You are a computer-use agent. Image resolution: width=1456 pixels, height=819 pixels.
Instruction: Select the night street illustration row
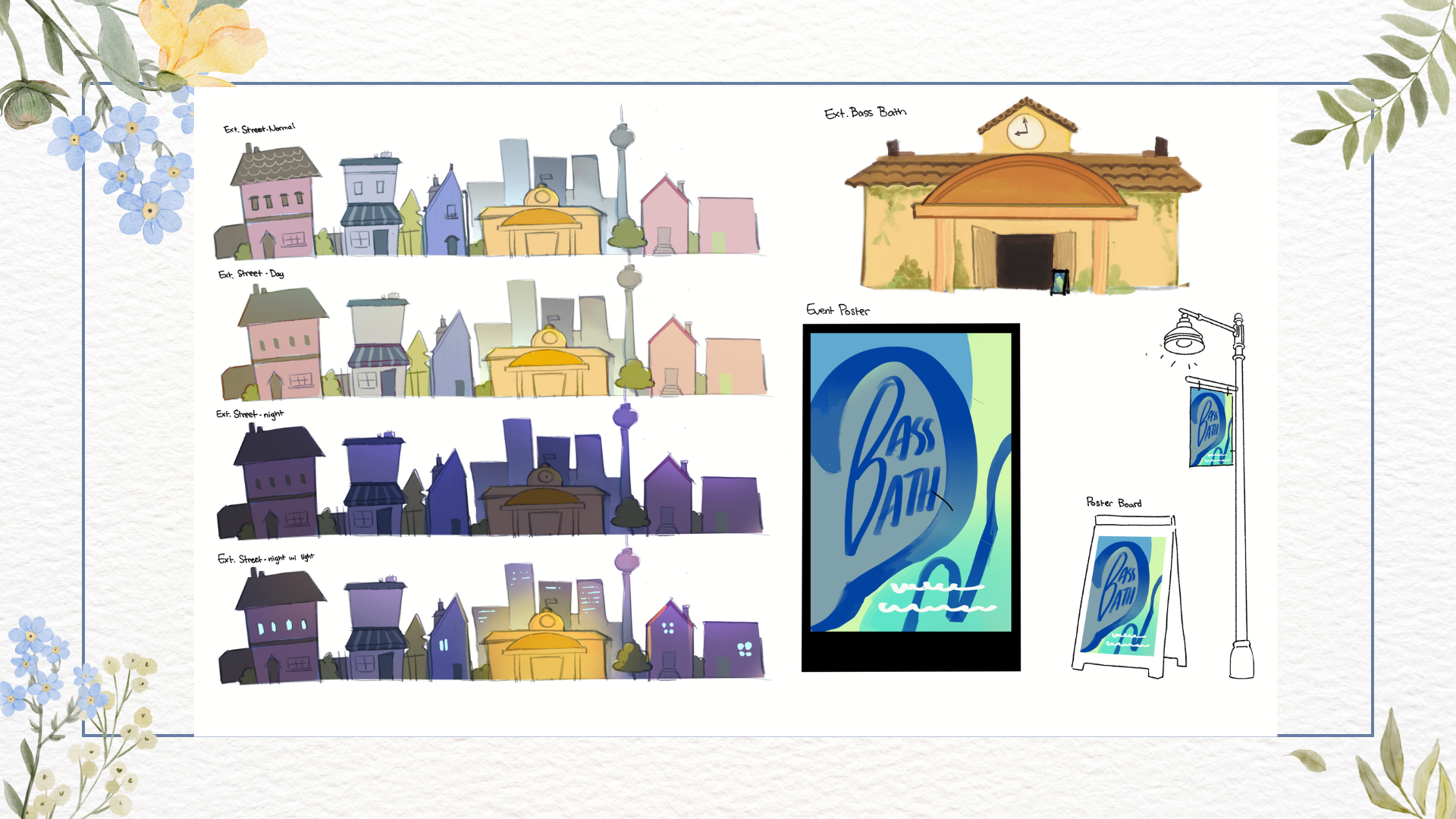(x=489, y=478)
